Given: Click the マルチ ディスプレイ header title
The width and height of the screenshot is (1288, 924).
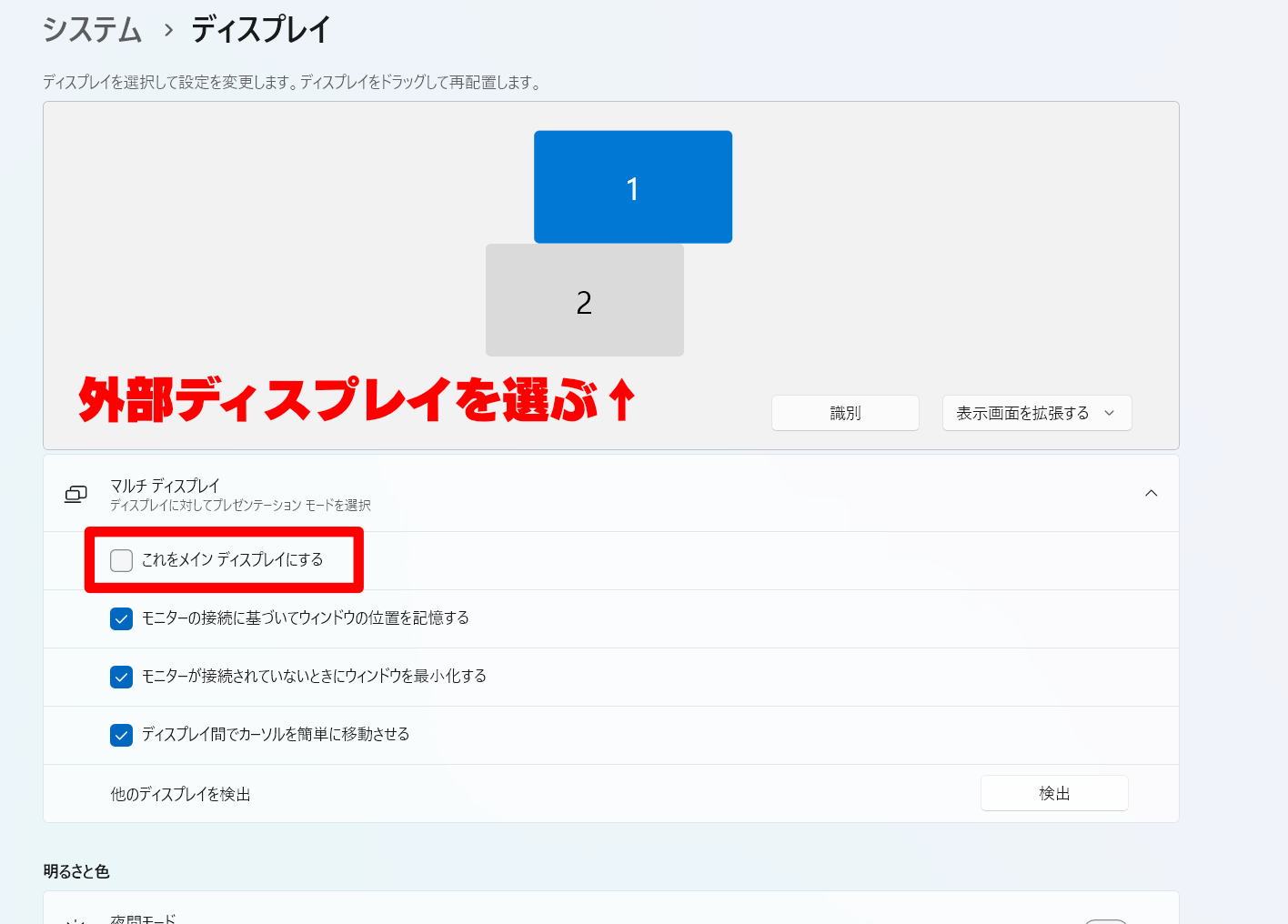Looking at the screenshot, I should tap(165, 486).
